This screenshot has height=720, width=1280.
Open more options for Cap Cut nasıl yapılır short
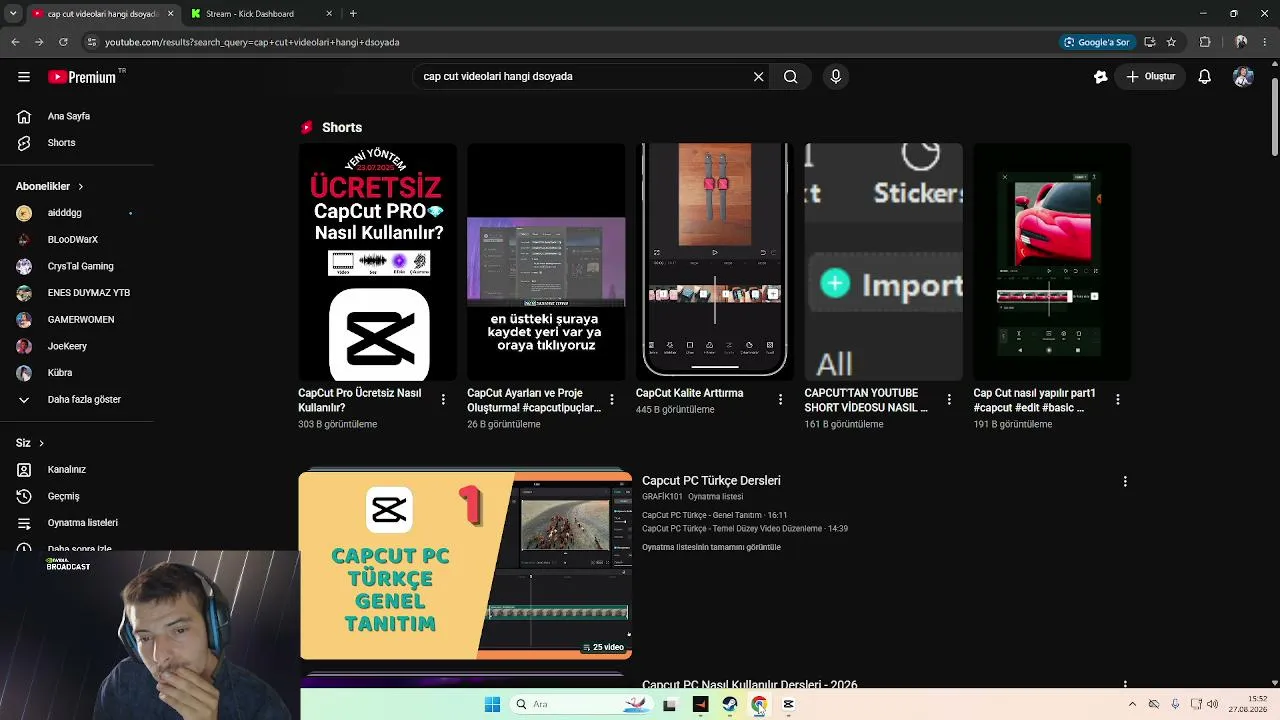click(1118, 399)
